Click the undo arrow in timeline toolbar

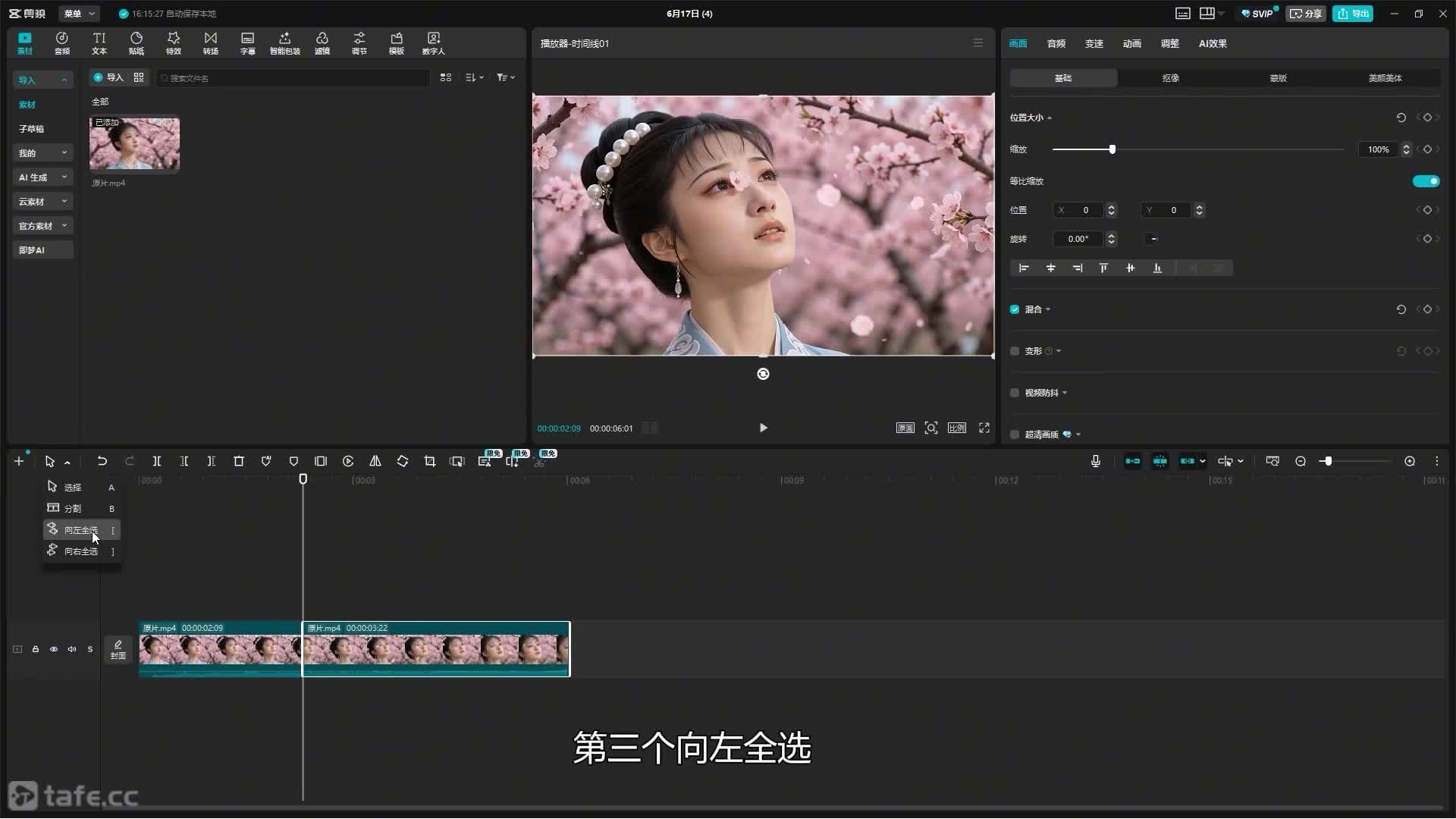coord(102,461)
